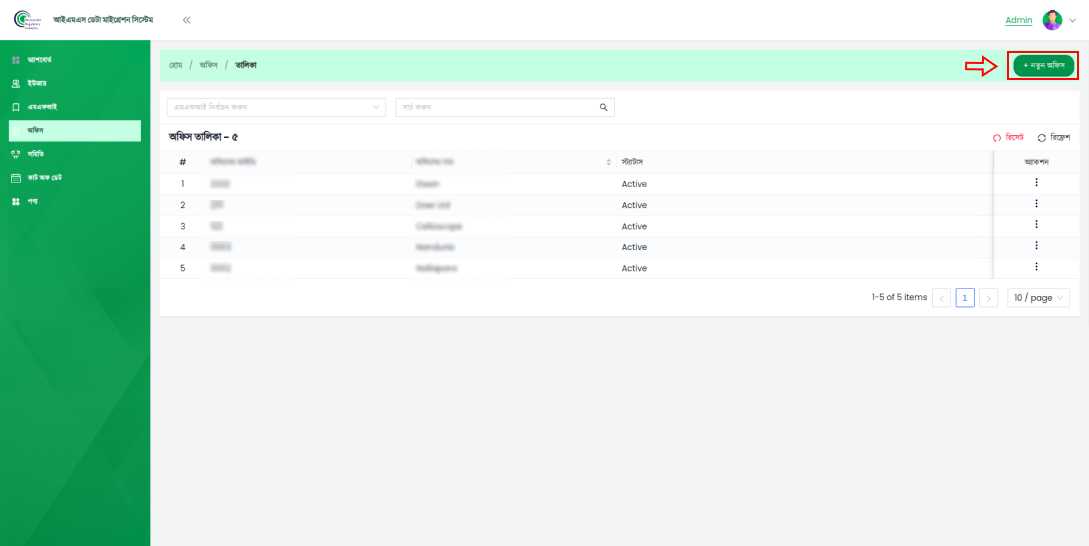Go to ইউজার (User) in the sidebar

tap(36, 83)
